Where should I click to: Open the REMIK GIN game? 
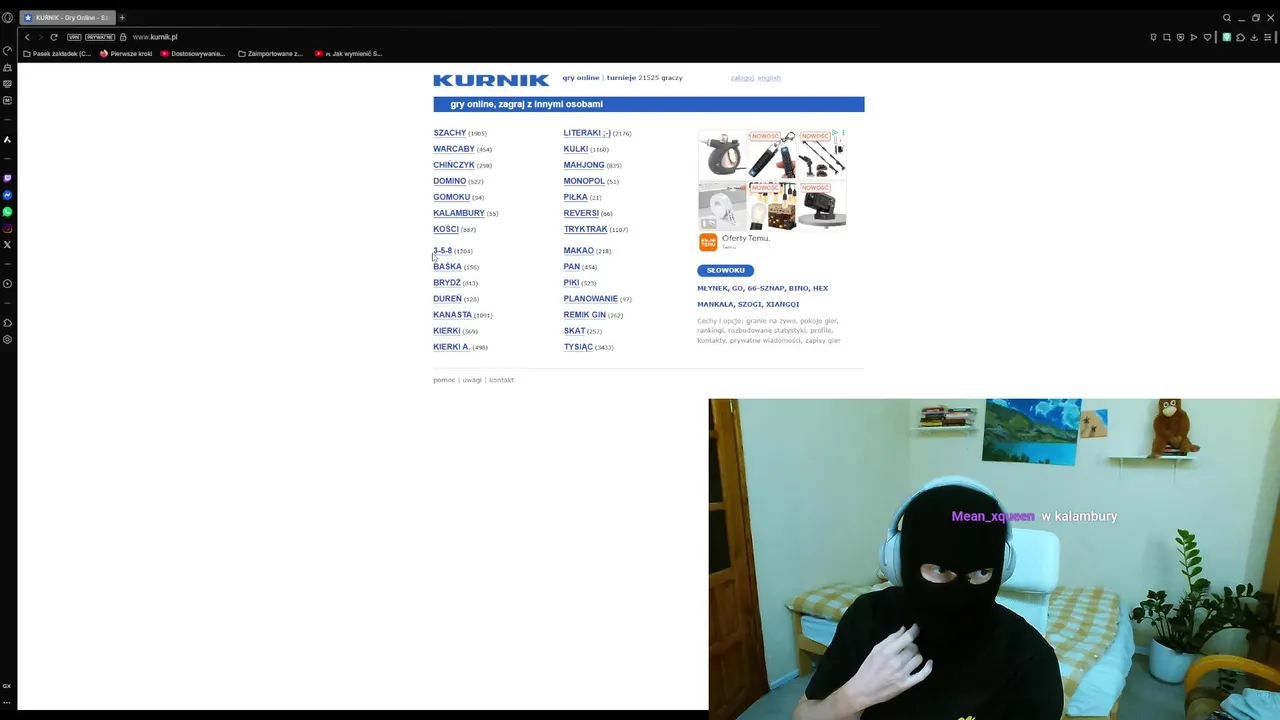[x=584, y=315]
